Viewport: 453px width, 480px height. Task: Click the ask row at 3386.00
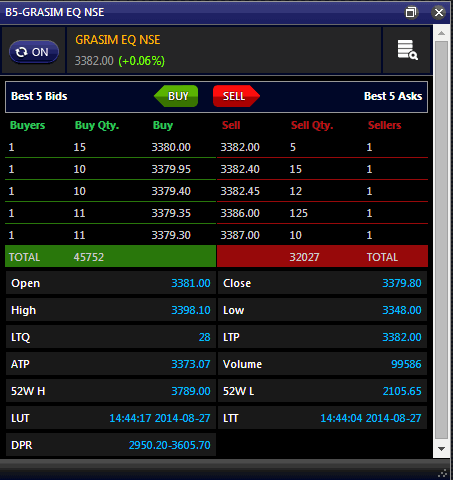click(x=322, y=213)
